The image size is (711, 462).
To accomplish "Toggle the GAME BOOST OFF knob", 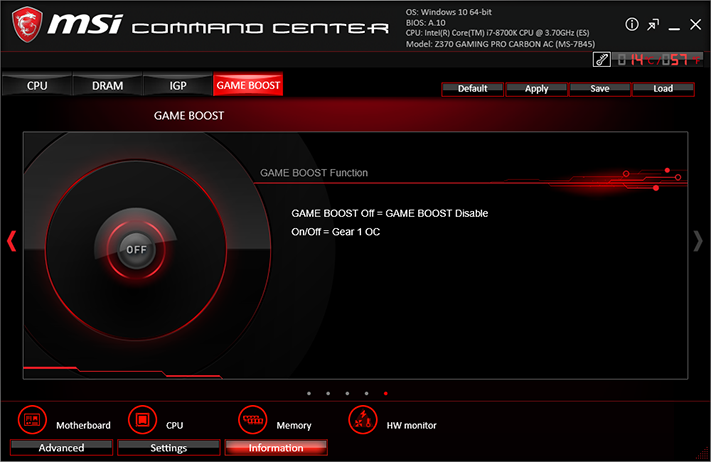I will [136, 250].
